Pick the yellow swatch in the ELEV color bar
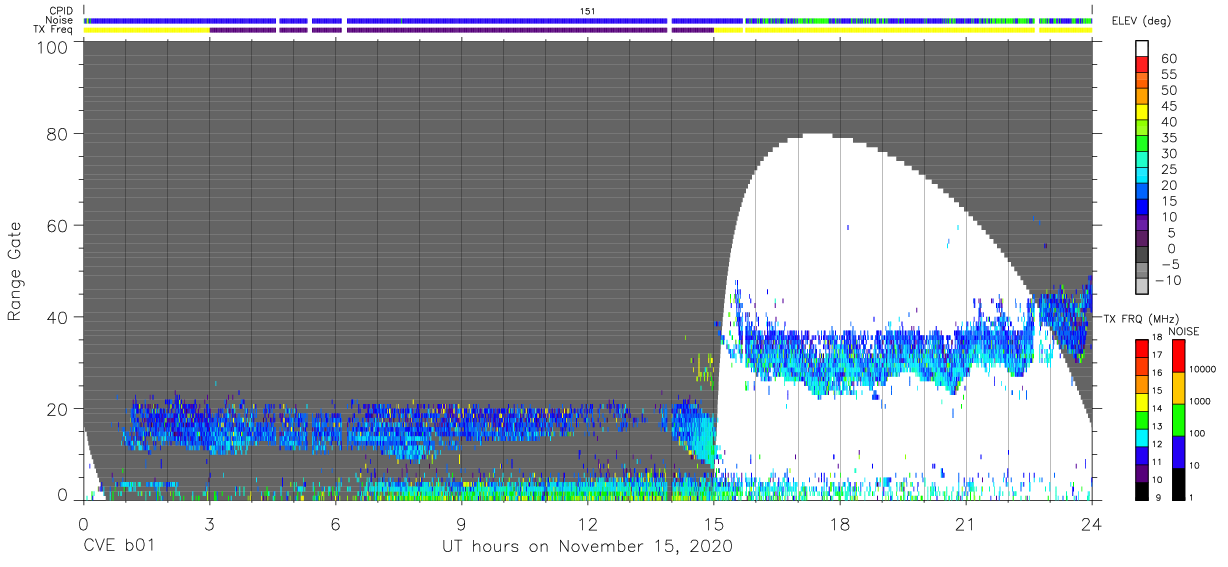Image resolution: width=1228 pixels, height=567 pixels. [x=1144, y=112]
